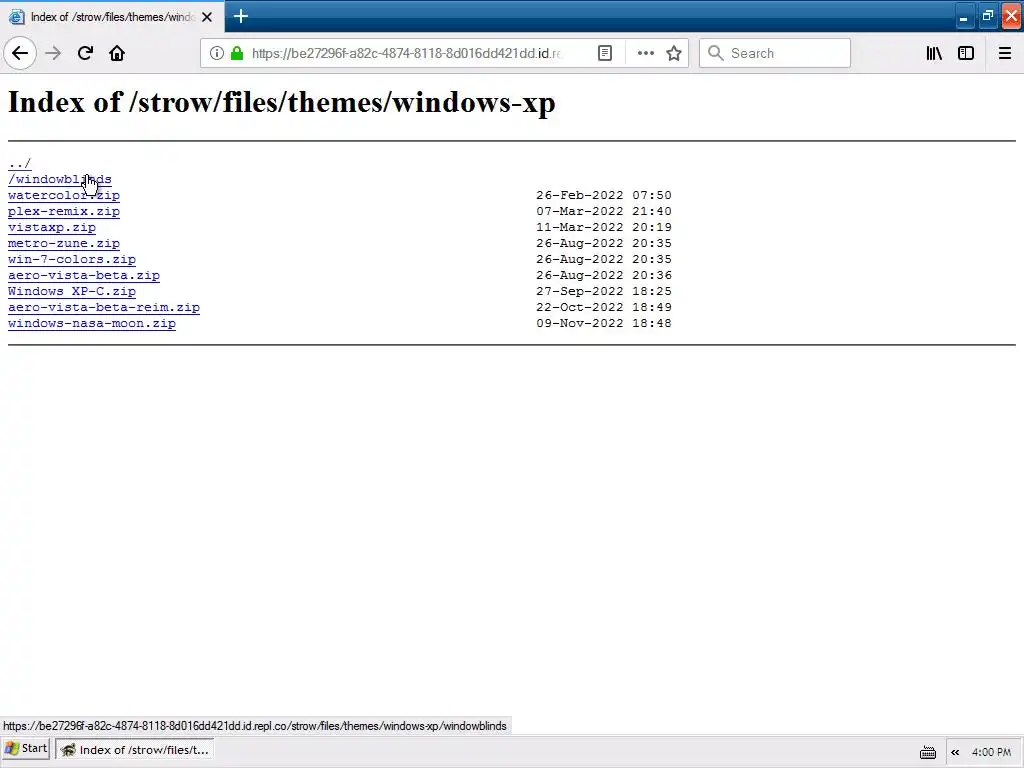
Task: Download aero-vista-beta-reim.zip
Action: (x=104, y=307)
